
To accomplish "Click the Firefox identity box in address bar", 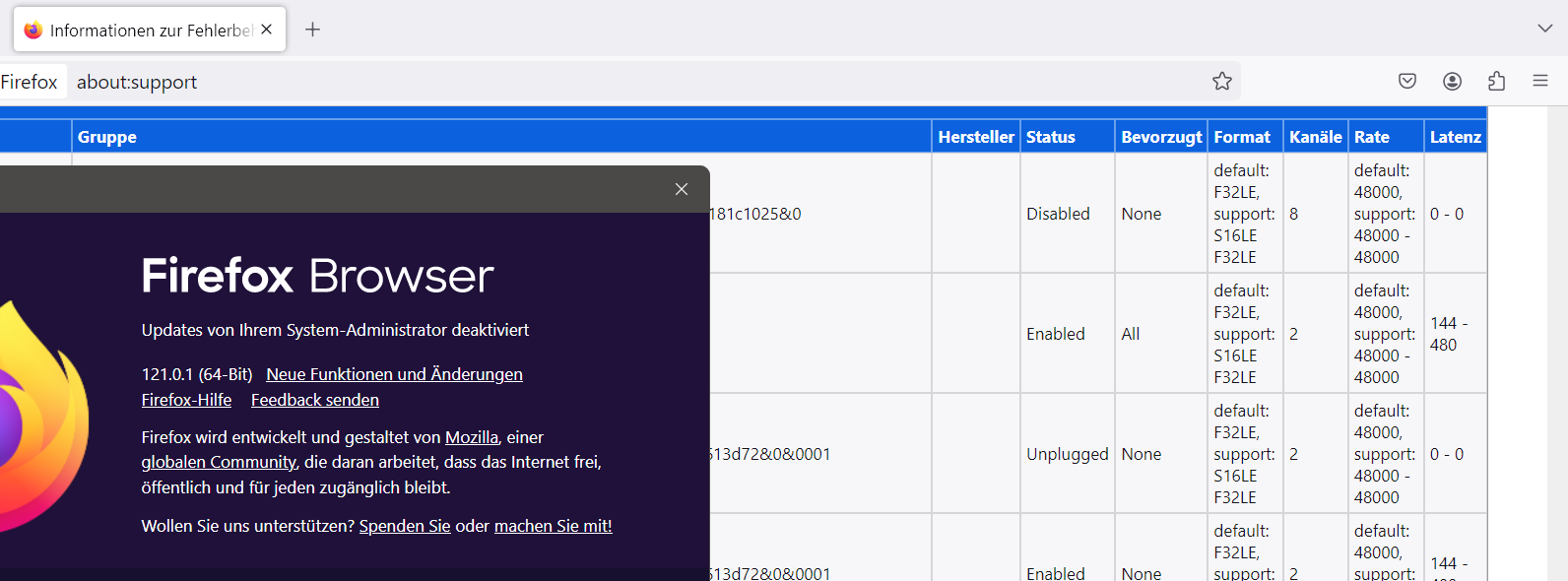I will point(30,82).
